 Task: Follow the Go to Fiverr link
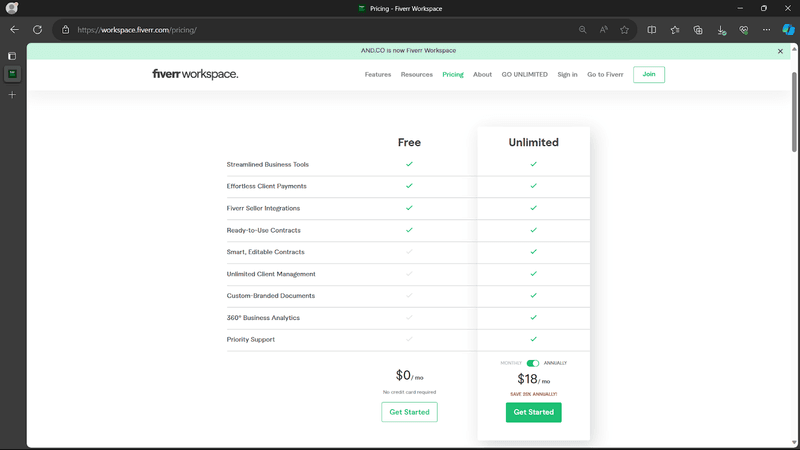[605, 74]
